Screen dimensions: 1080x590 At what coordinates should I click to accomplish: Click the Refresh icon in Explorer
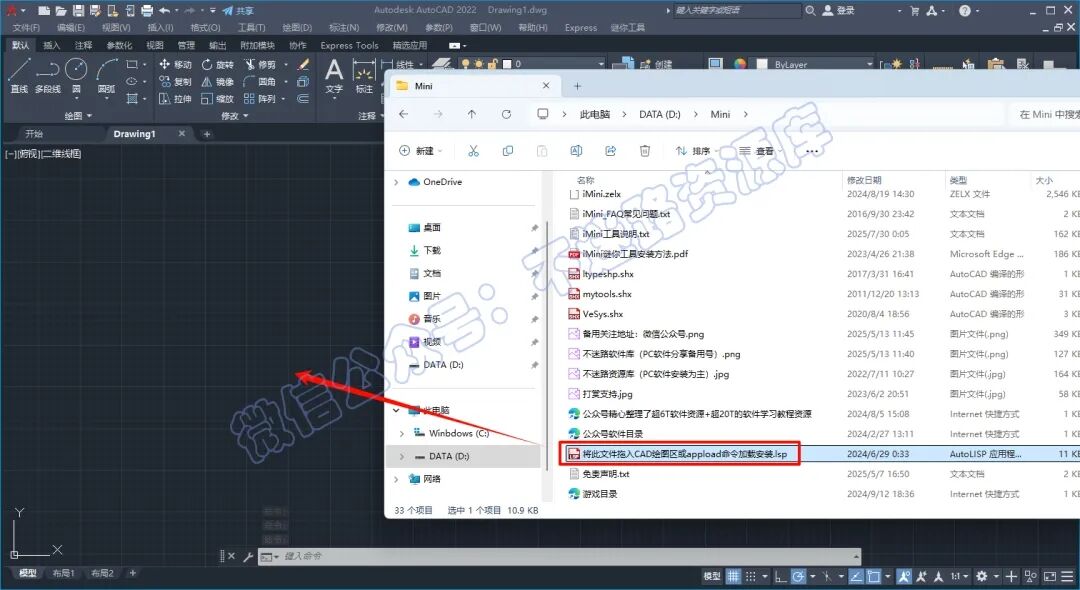(x=506, y=114)
